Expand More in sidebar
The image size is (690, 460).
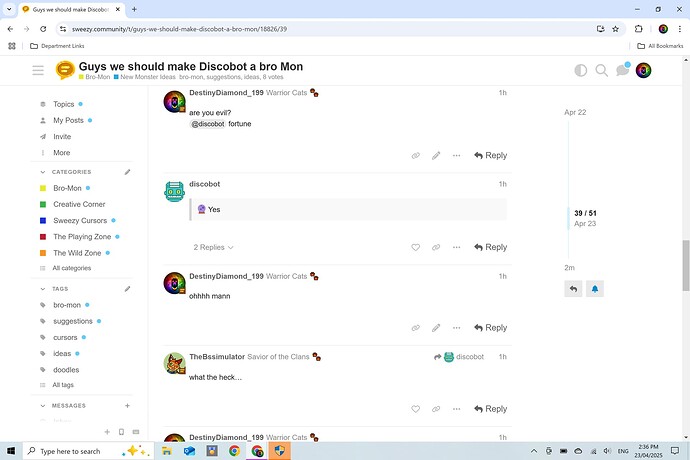[x=62, y=153]
